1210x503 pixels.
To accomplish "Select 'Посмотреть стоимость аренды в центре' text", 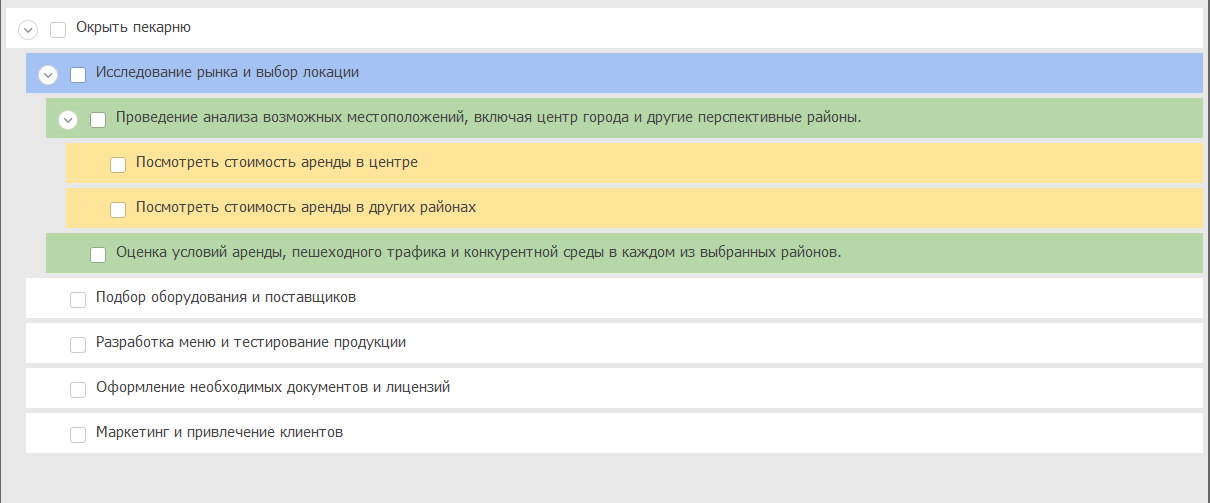I will [276, 162].
